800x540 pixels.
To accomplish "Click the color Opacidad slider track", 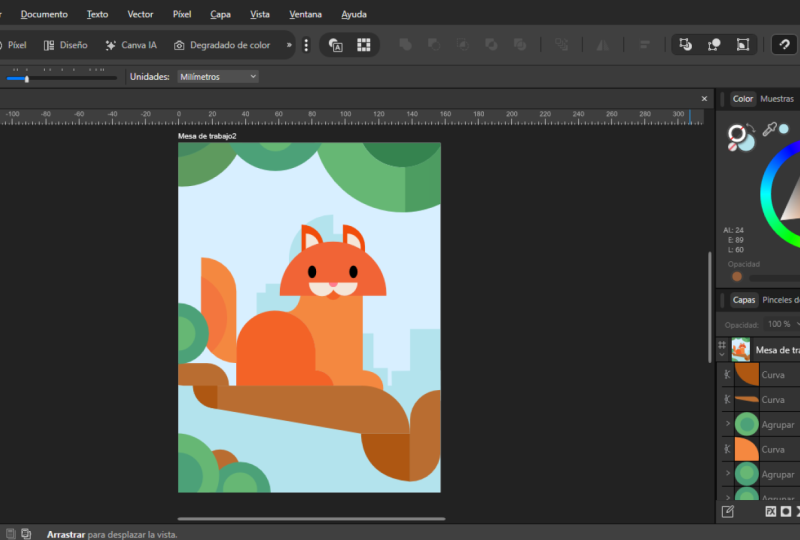I will pyautogui.click(x=774, y=278).
